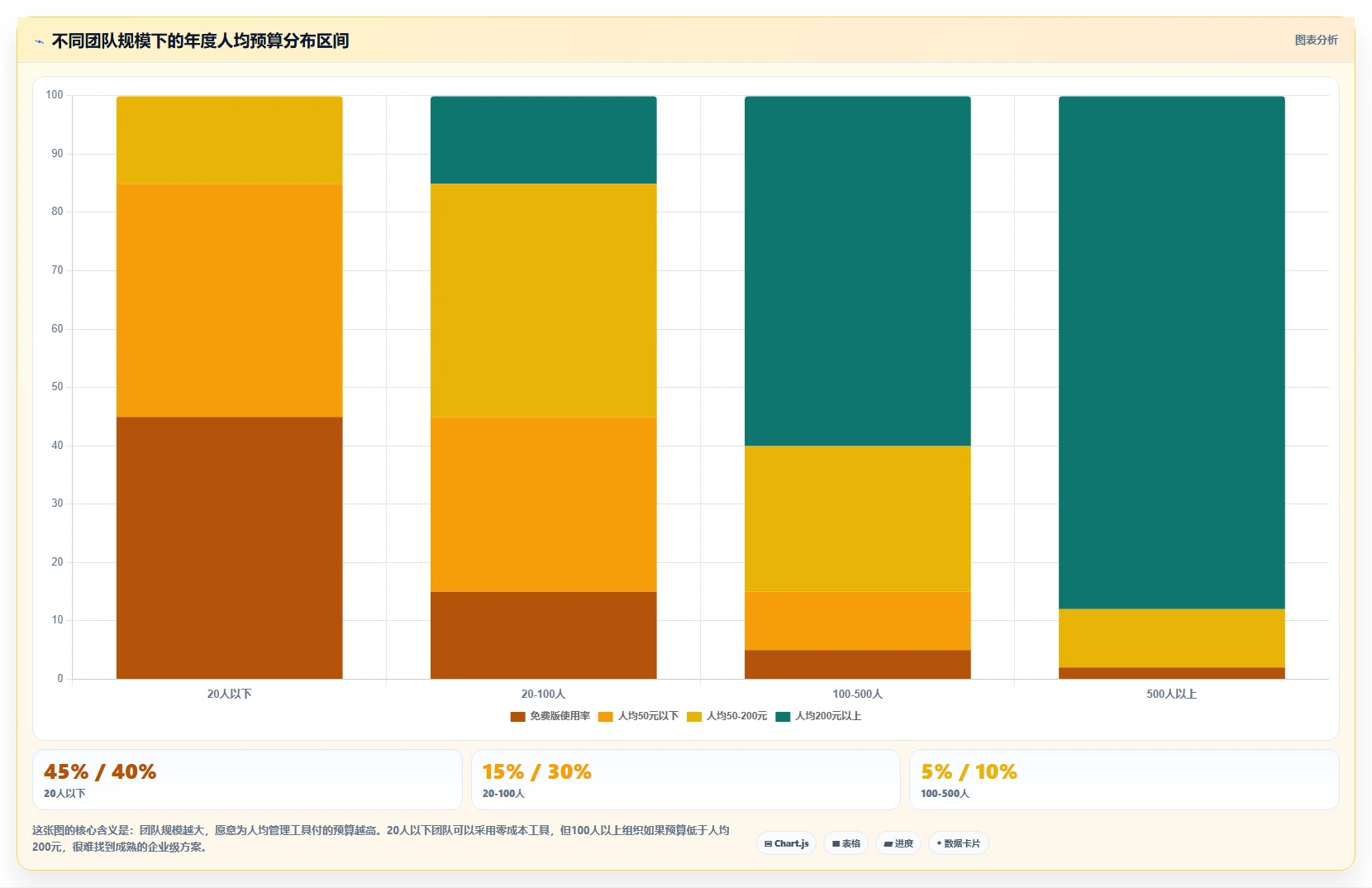
Task: Click the 表格 tag square icon
Action: pos(836,843)
